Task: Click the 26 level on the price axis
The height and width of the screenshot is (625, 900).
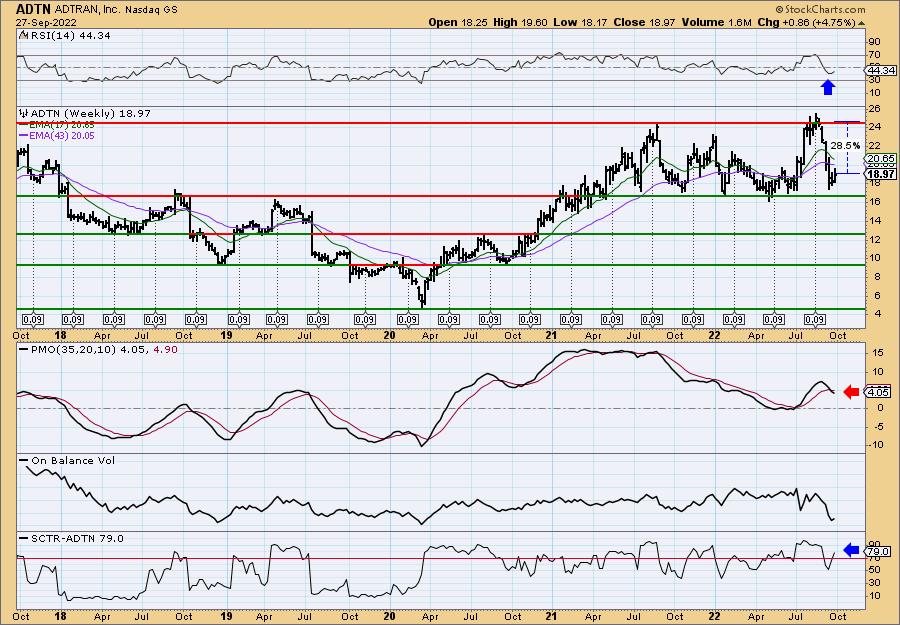Action: point(875,108)
